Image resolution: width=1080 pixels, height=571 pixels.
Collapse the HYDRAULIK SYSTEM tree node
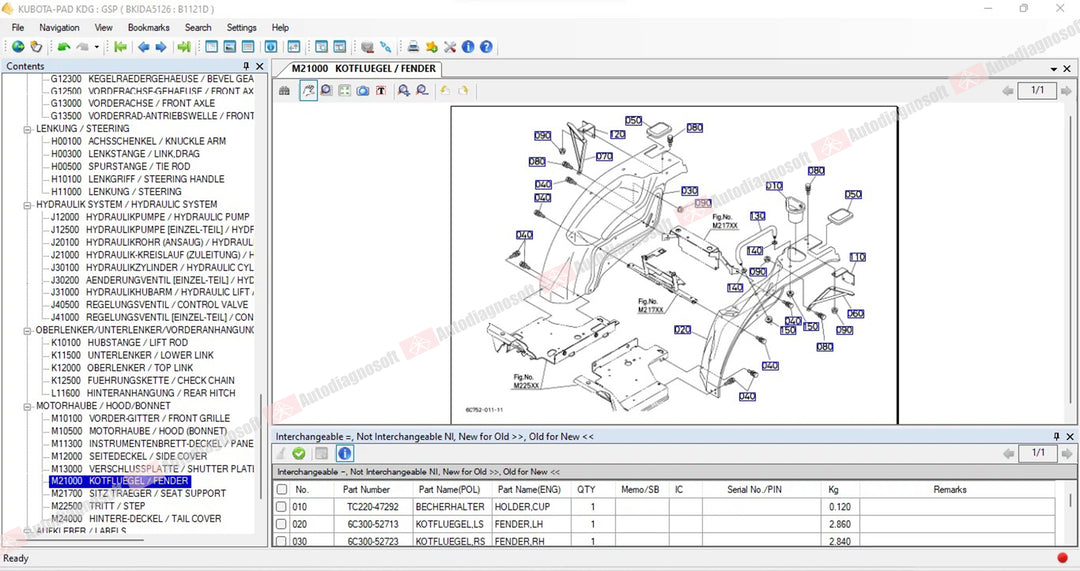(28, 205)
